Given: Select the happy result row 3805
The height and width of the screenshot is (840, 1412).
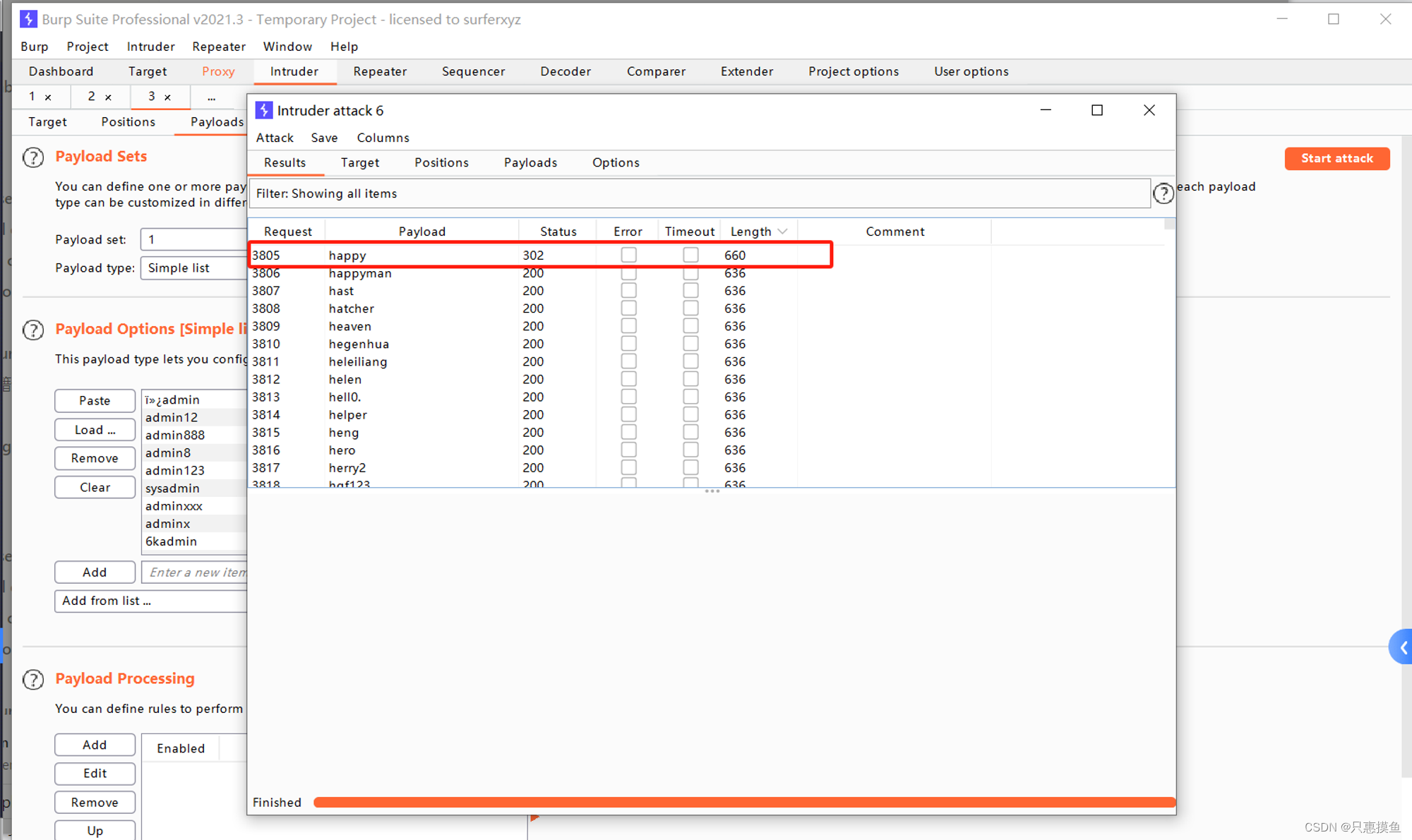Looking at the screenshot, I should pos(540,255).
